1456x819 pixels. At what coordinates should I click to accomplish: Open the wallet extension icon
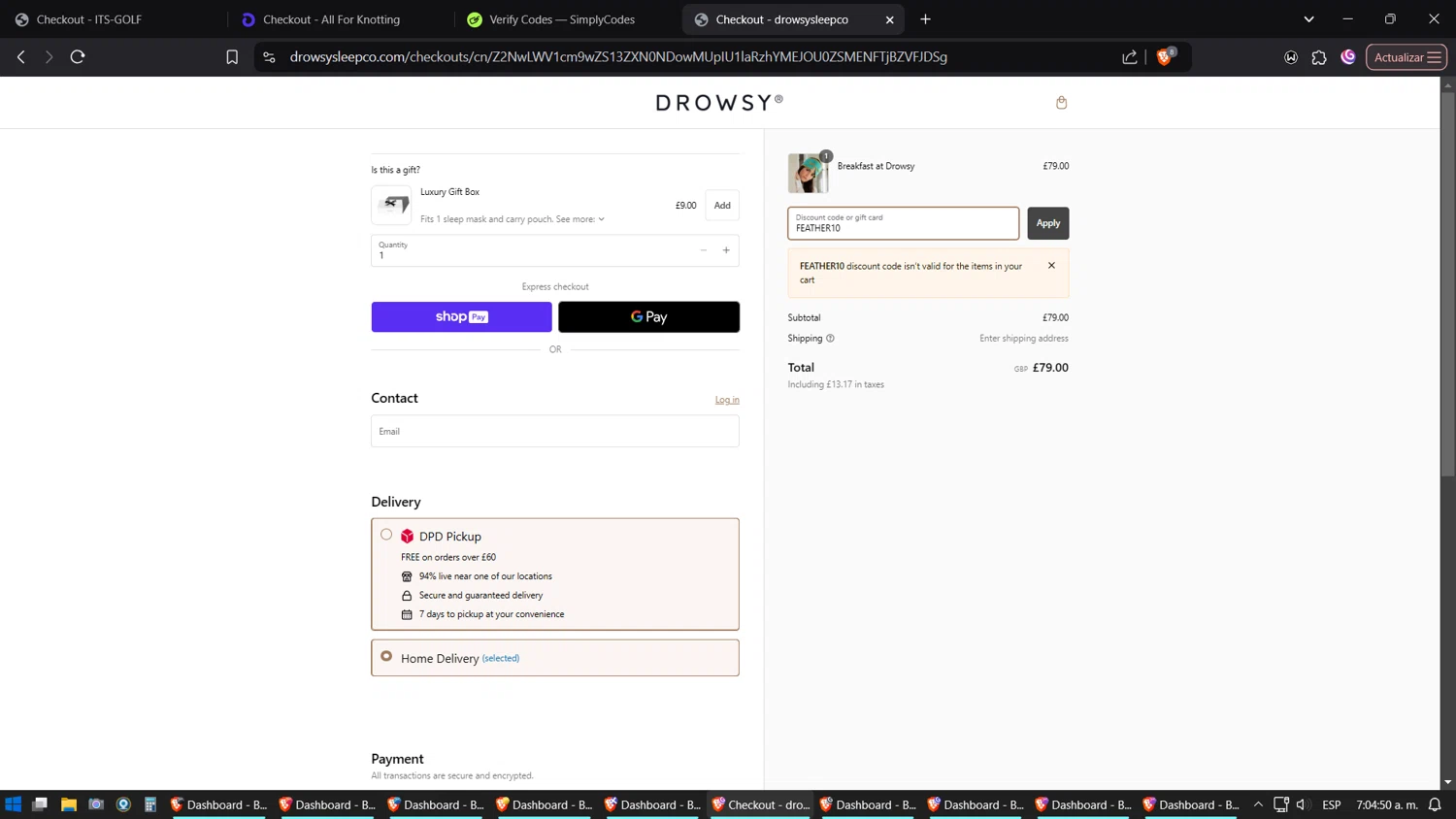(1291, 57)
